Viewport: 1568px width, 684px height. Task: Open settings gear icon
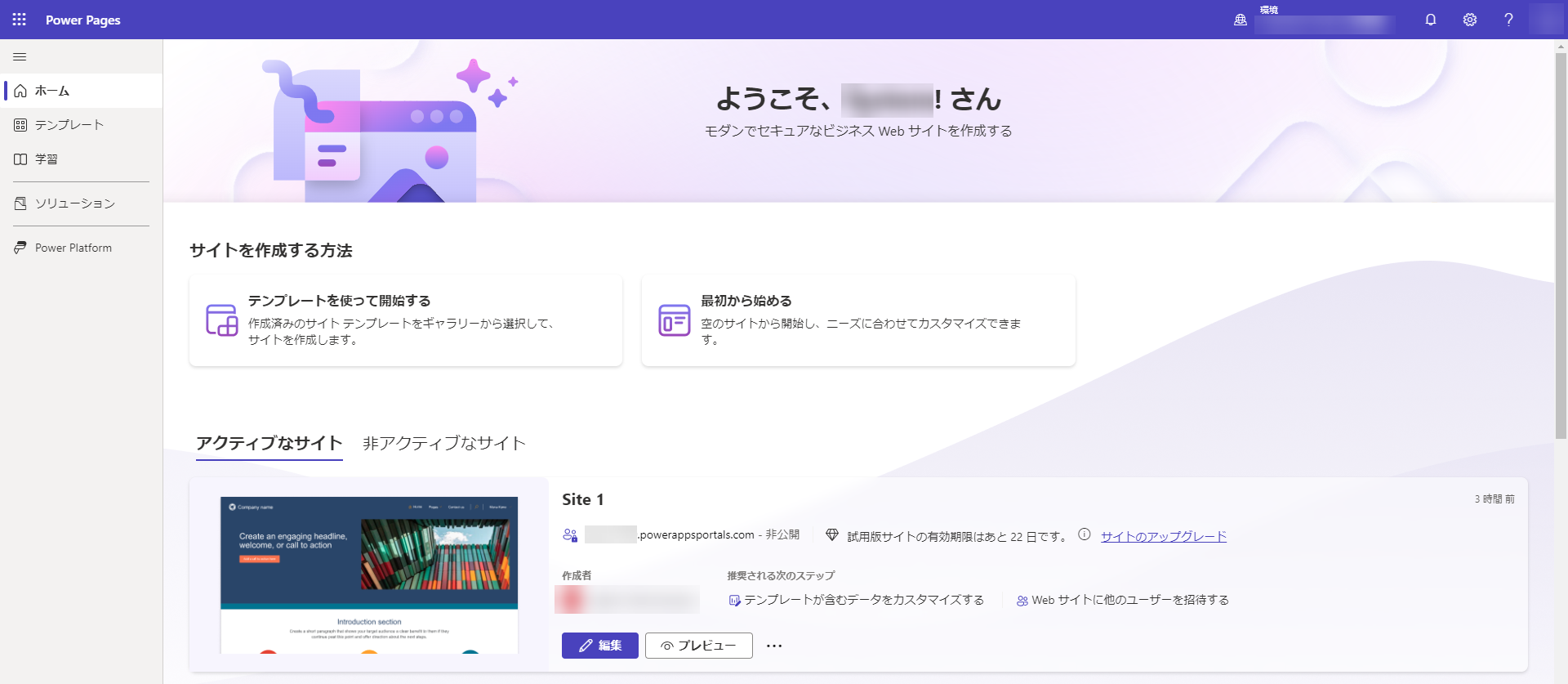pos(1470,20)
